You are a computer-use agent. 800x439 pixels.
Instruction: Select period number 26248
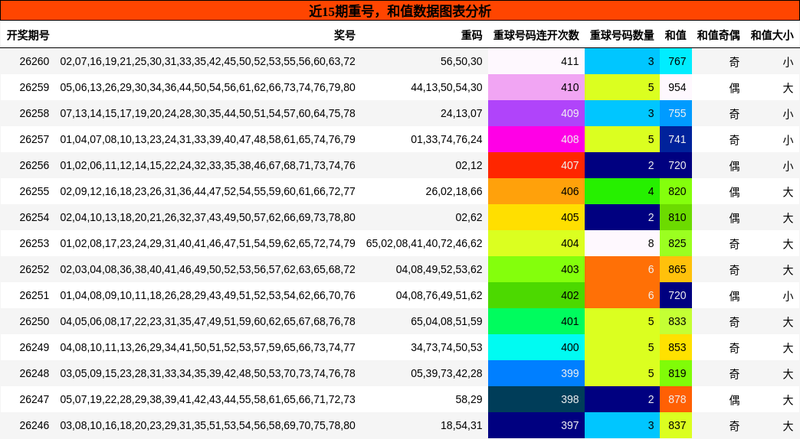pyautogui.click(x=34, y=374)
